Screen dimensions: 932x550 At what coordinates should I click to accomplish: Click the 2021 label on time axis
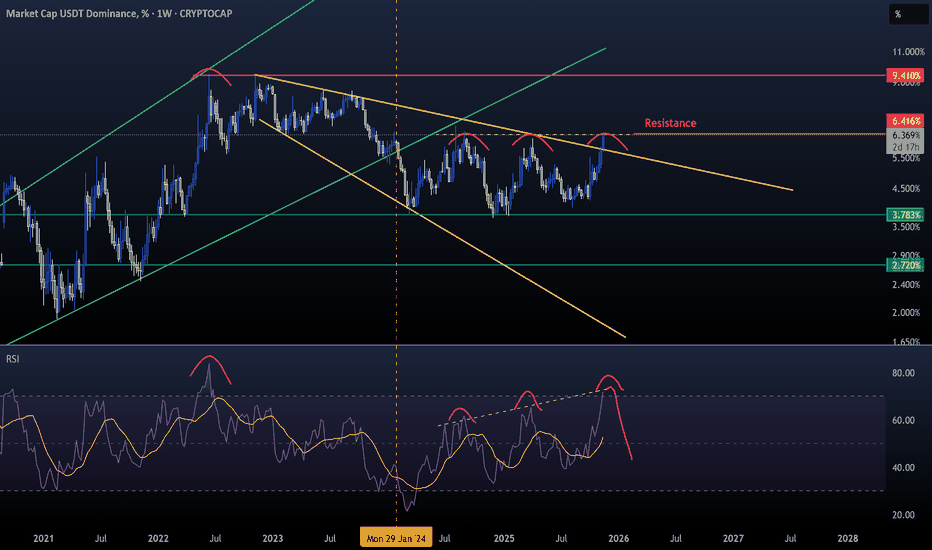pos(43,539)
